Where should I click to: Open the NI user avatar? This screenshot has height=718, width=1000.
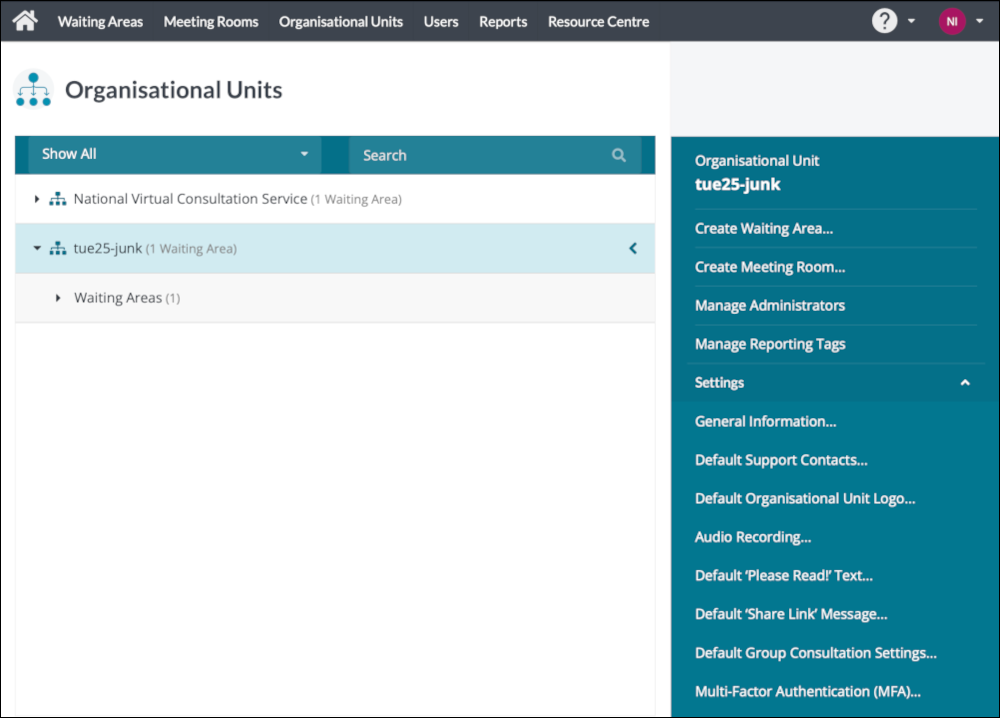[952, 21]
